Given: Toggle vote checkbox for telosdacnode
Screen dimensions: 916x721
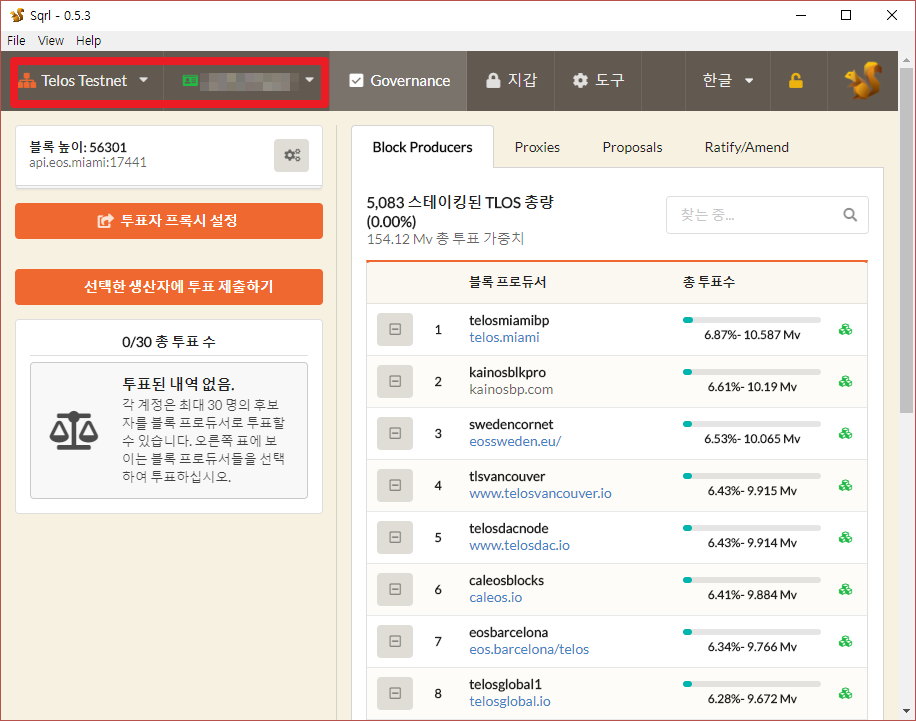Looking at the screenshot, I should click(395, 538).
